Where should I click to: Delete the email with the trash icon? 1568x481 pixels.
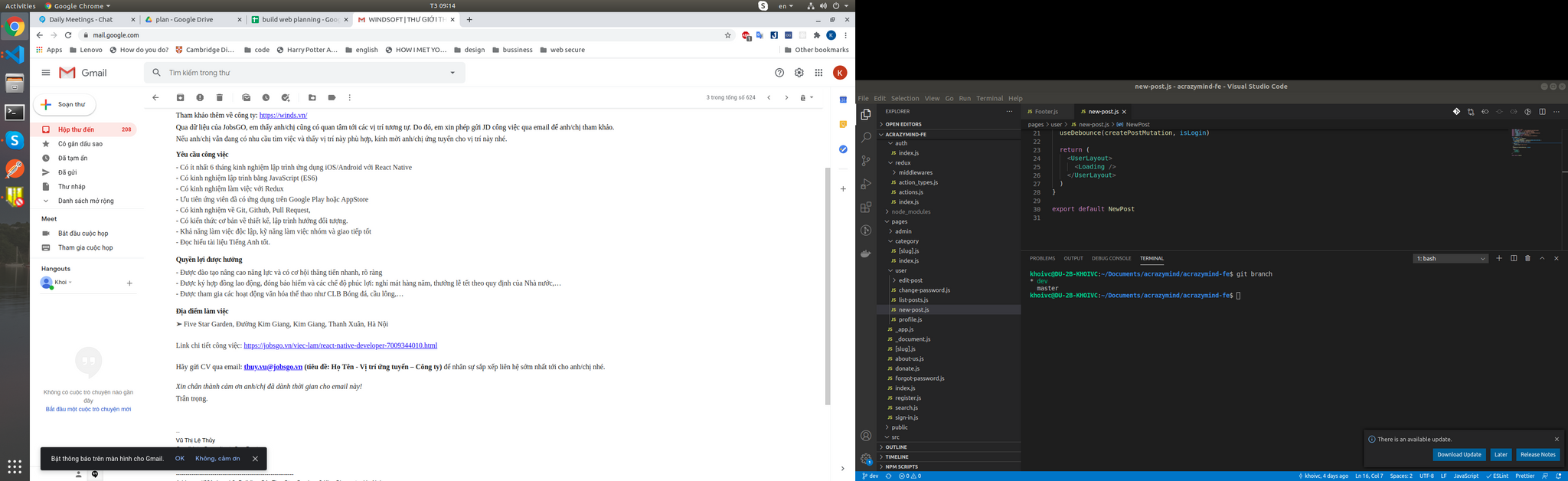click(x=220, y=98)
